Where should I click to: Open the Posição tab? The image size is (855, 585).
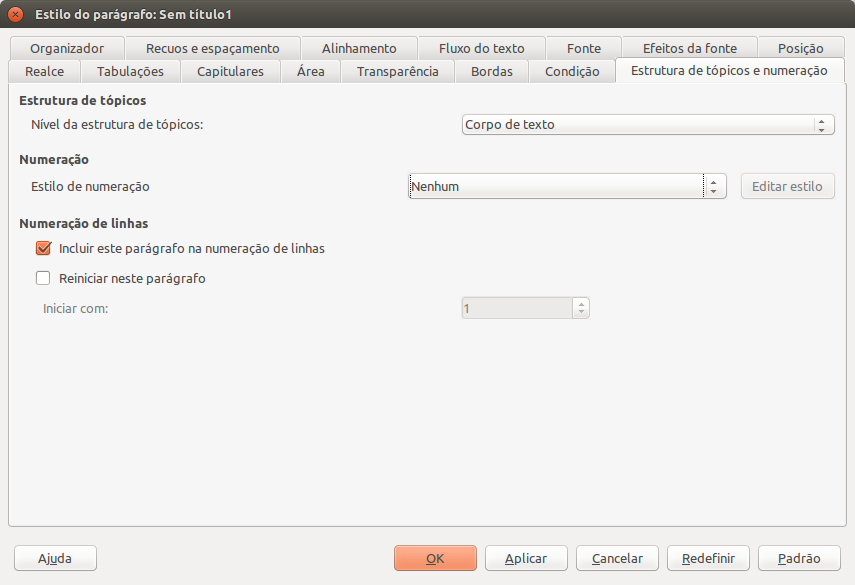click(800, 49)
